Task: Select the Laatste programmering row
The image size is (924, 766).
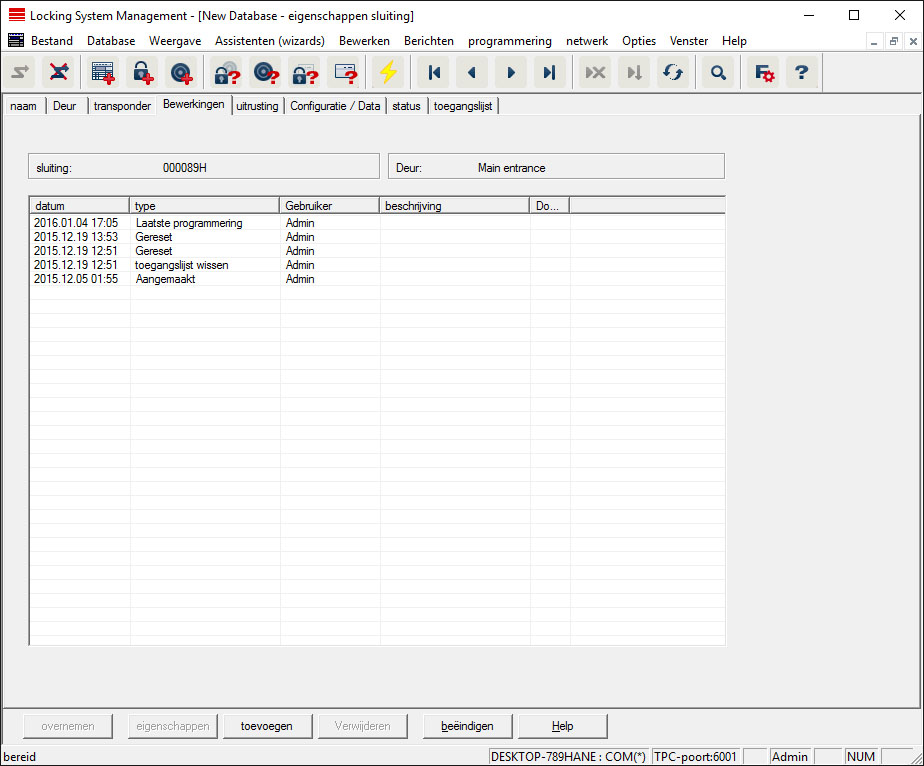Action: pyautogui.click(x=189, y=223)
